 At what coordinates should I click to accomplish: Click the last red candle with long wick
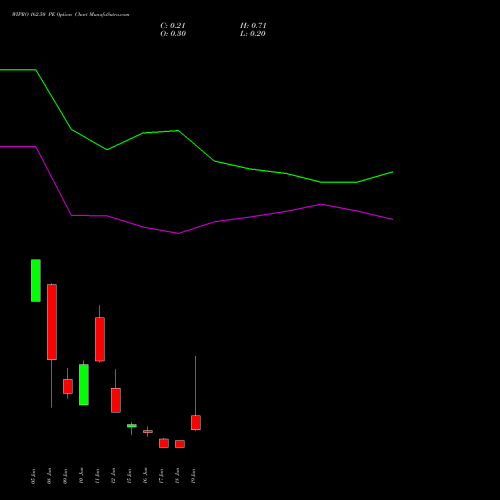pyautogui.click(x=196, y=422)
